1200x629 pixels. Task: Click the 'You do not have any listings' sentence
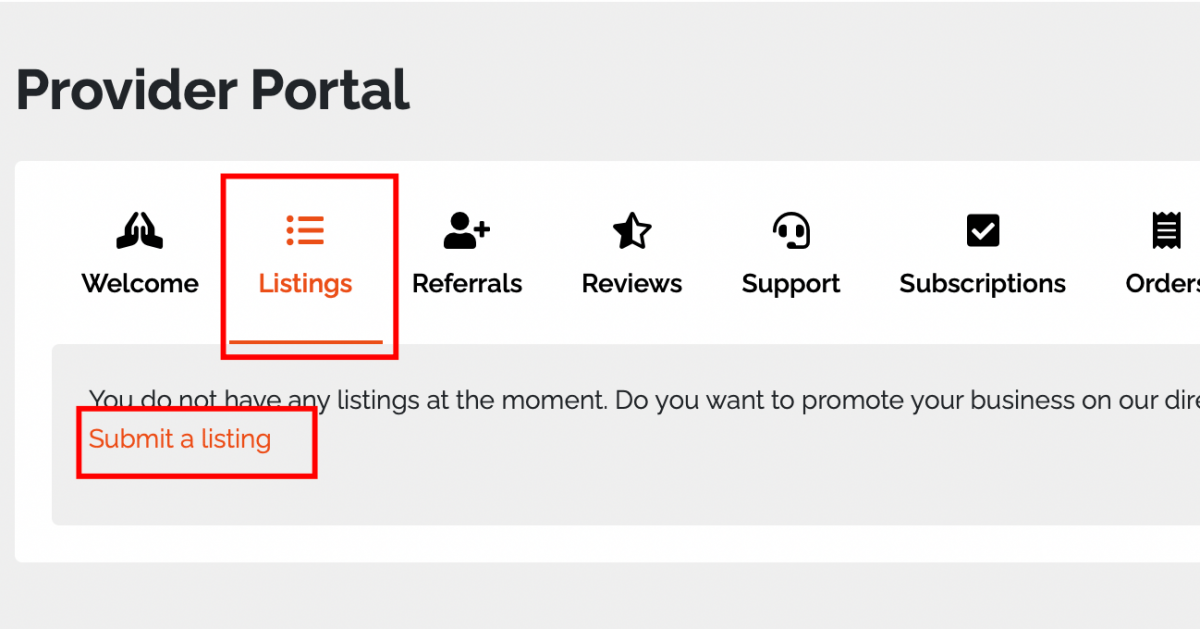tap(348, 401)
